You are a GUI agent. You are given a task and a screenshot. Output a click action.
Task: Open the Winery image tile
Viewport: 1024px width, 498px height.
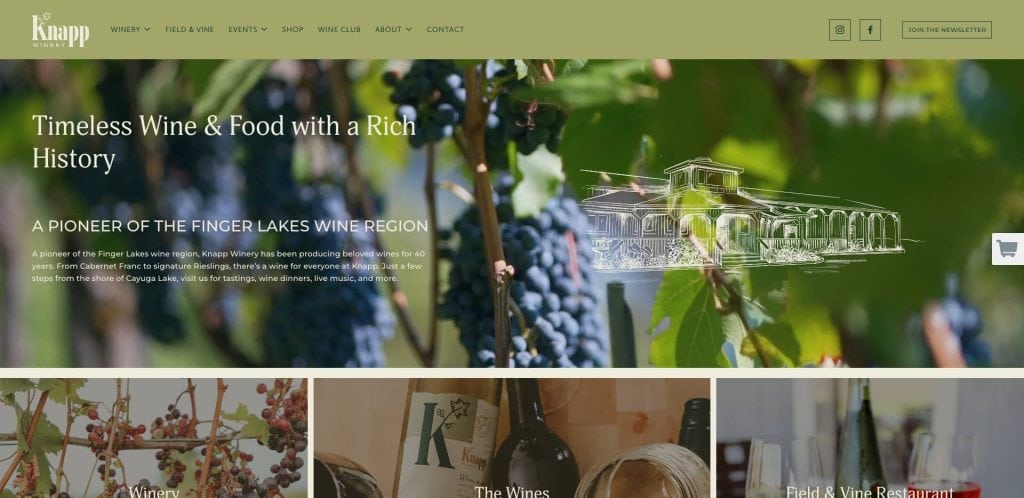pyautogui.click(x=153, y=438)
